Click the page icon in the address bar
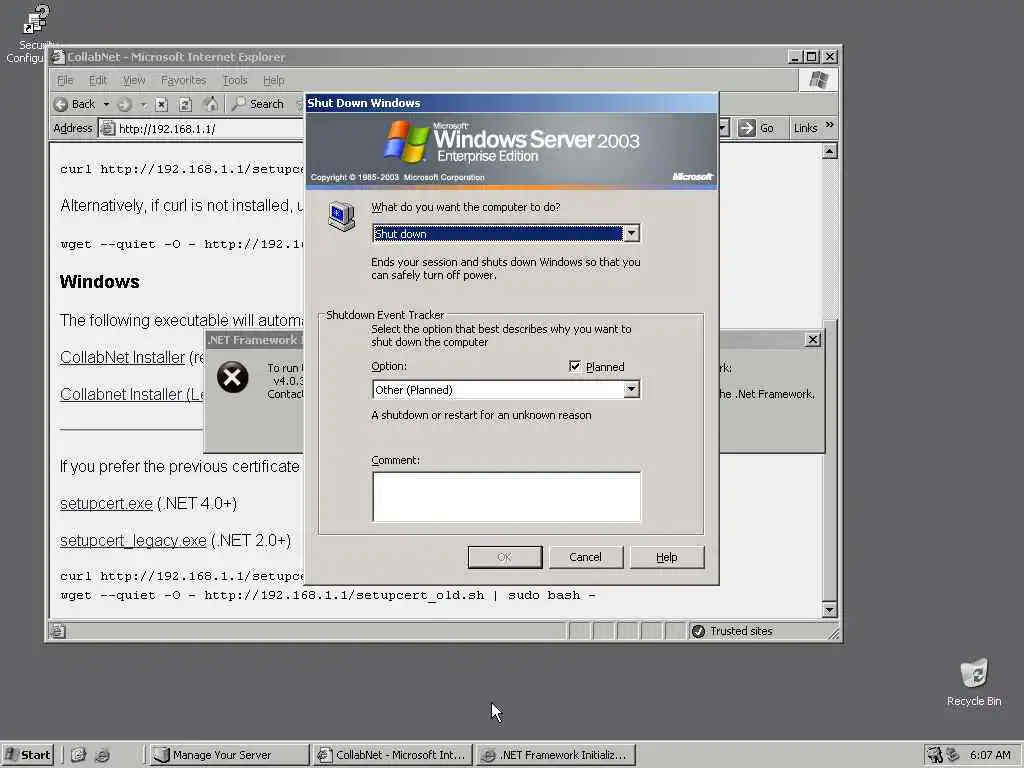The height and width of the screenshot is (768, 1024). click(x=108, y=129)
